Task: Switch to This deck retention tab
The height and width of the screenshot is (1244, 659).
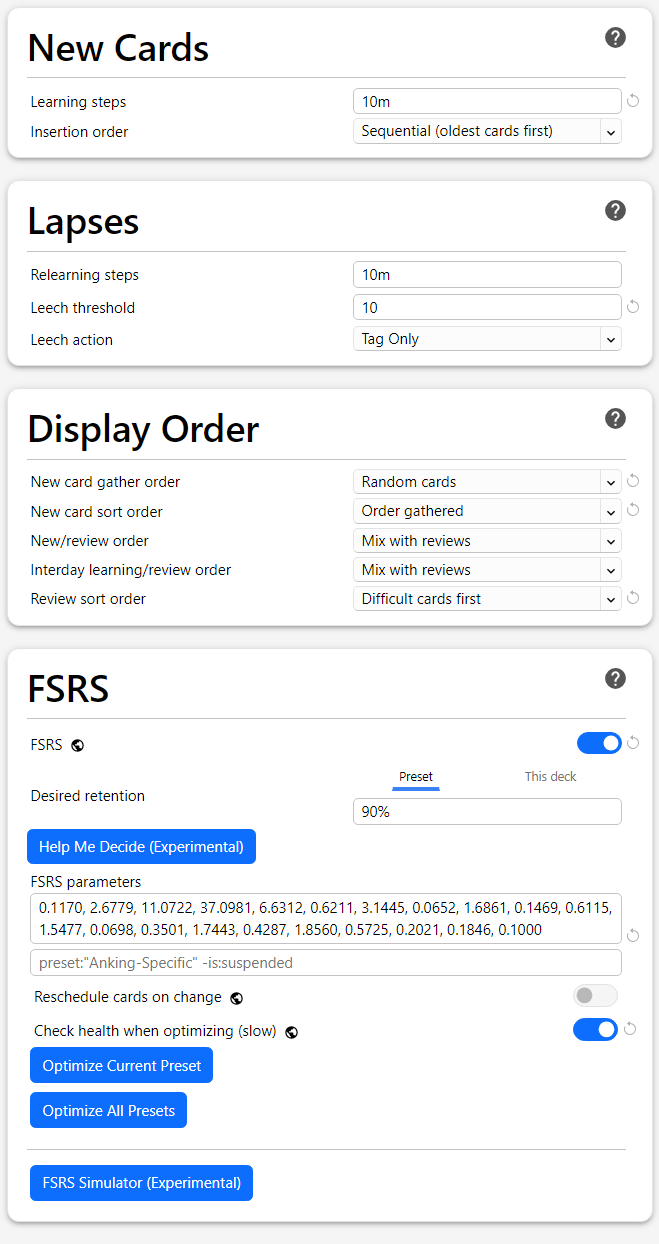Action: (x=550, y=777)
